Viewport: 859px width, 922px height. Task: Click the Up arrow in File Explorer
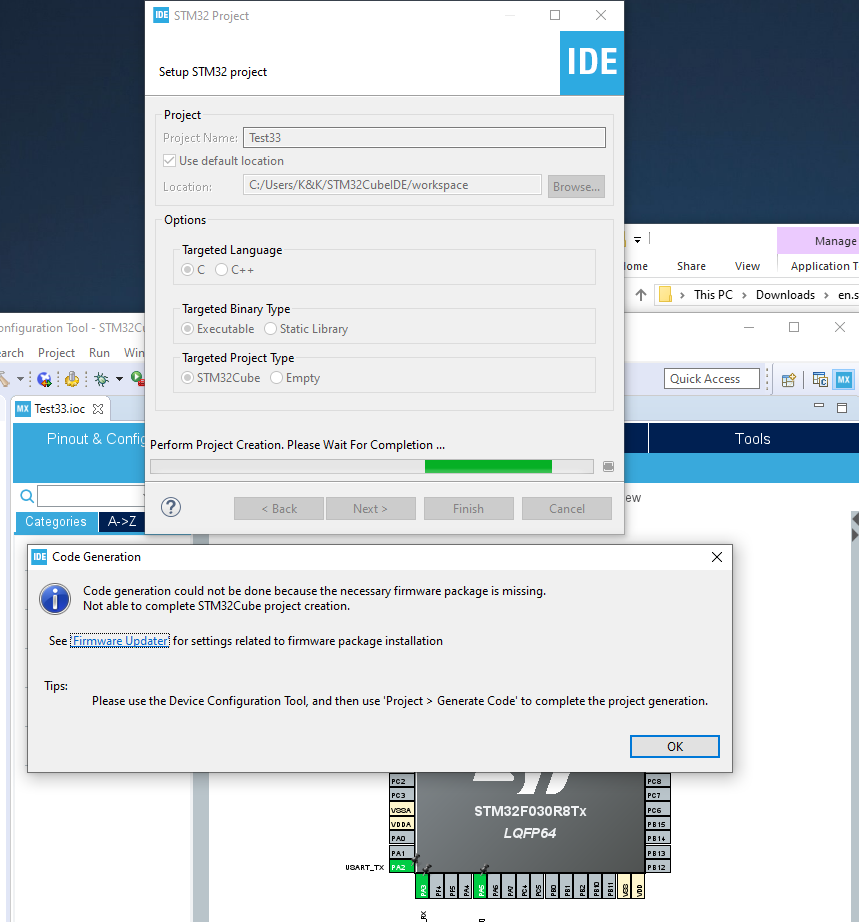641,295
